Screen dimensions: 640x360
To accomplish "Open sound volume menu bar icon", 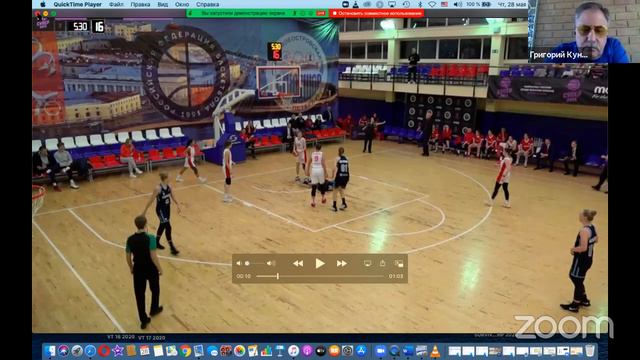I will click(x=458, y=4).
